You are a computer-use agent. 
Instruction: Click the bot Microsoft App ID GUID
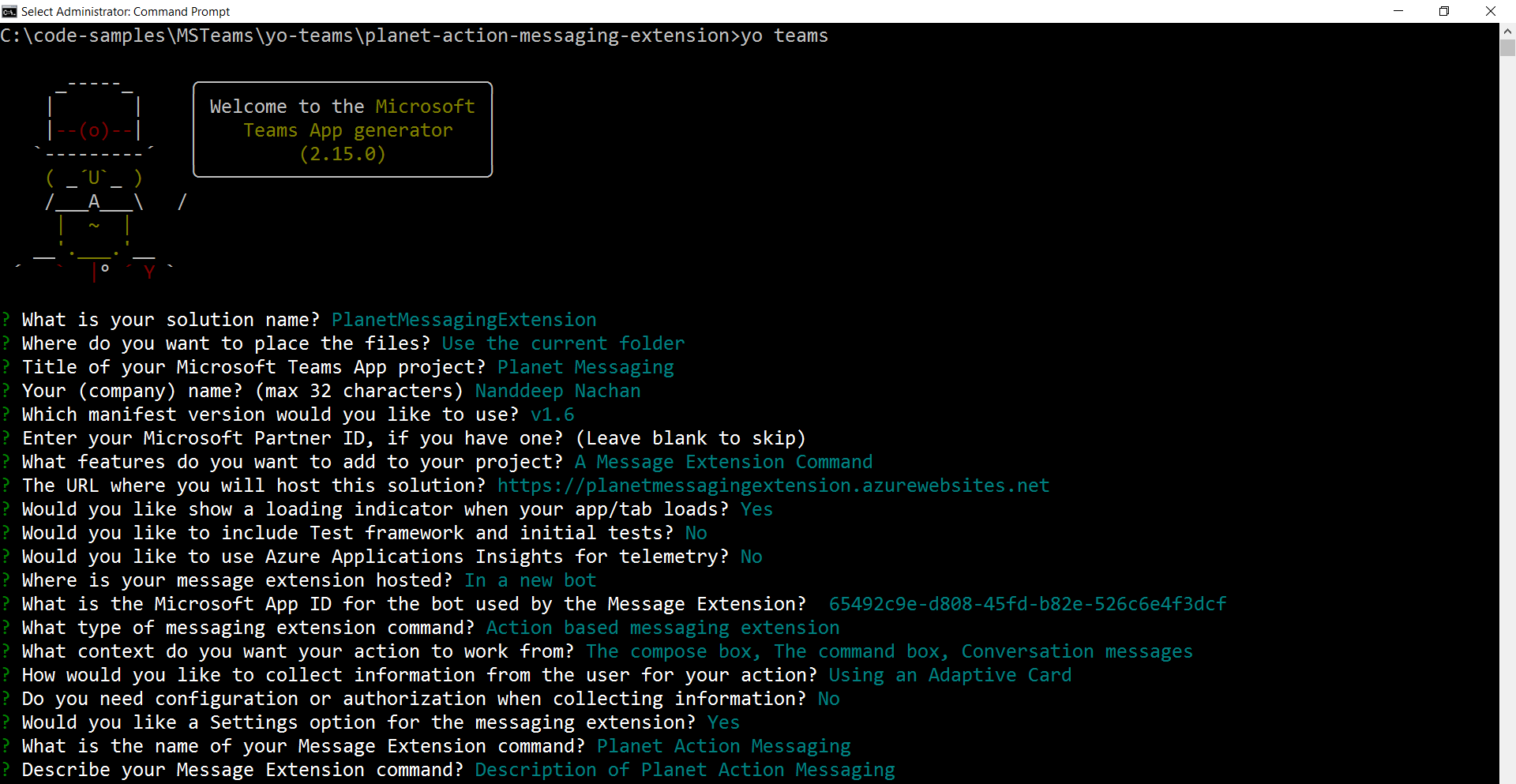pos(1027,604)
